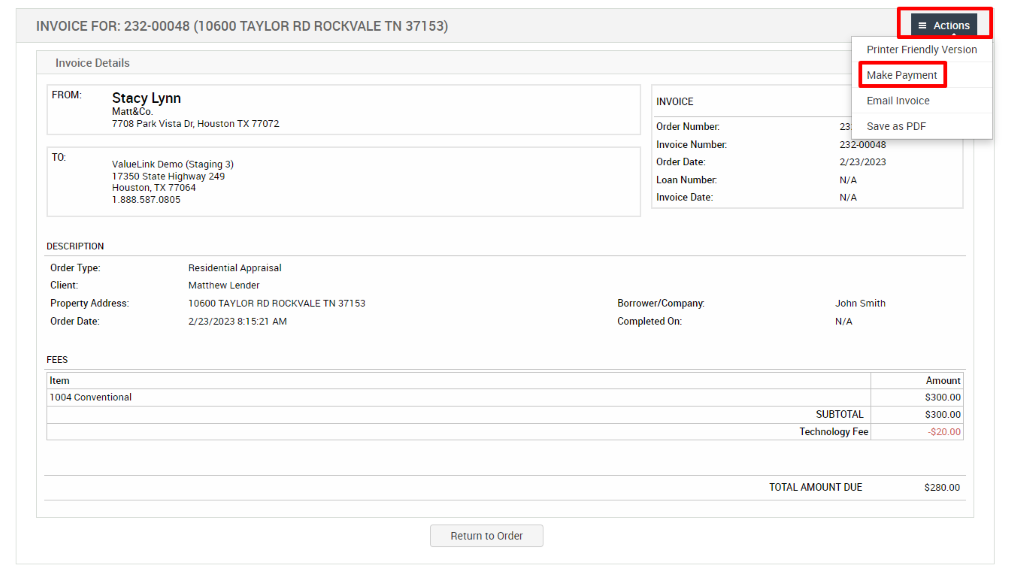The image size is (1024, 584).
Task: Click the SUBTOTAL $300.00 row
Action: pos(942,414)
